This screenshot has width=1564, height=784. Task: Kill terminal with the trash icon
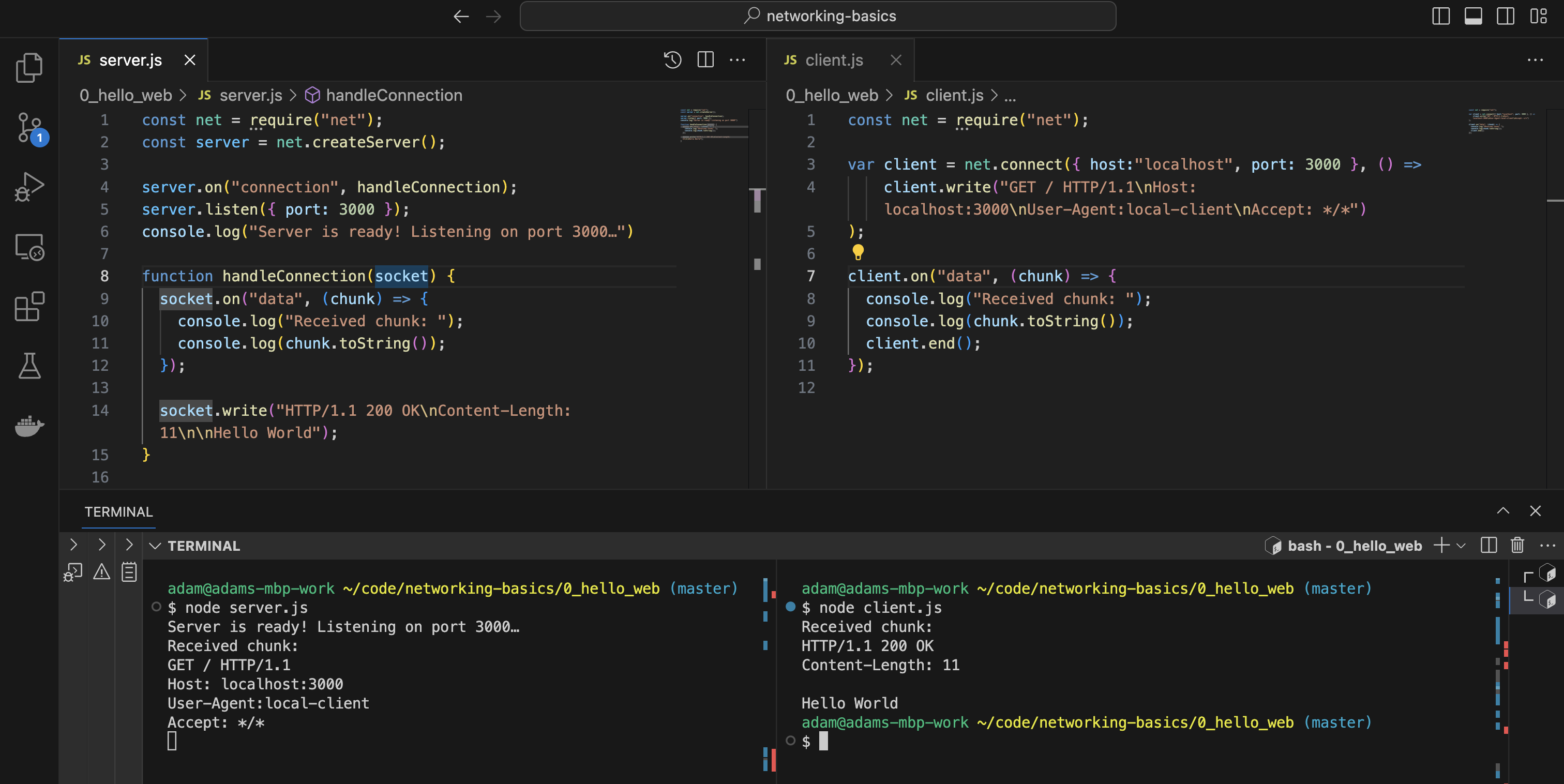(1516, 546)
